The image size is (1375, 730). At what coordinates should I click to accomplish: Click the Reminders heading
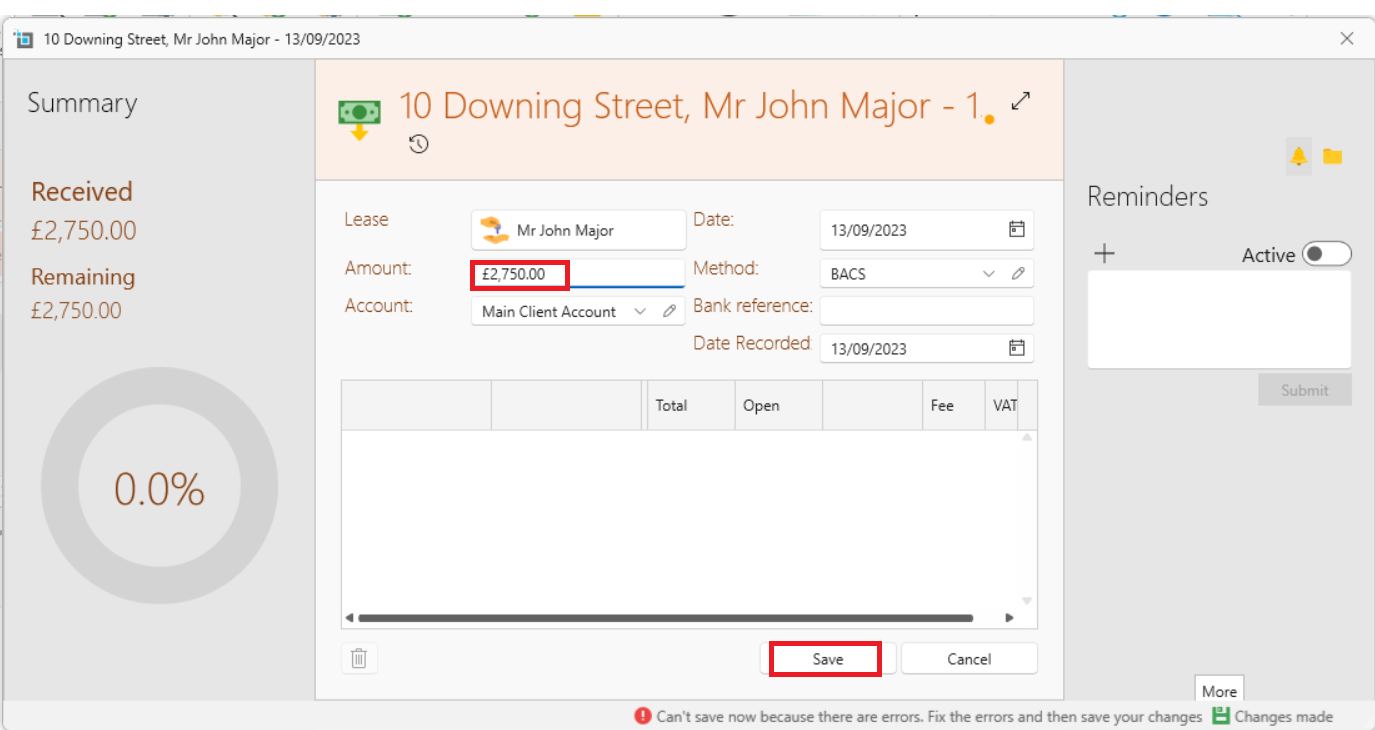pyautogui.click(x=1148, y=196)
